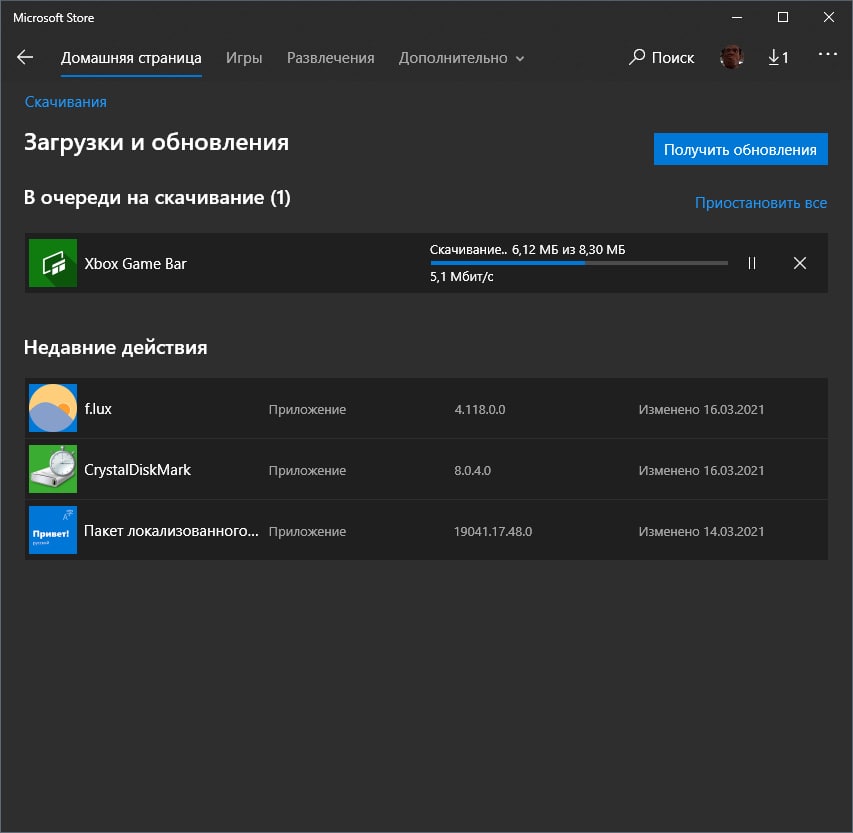Open downloads indicator showing 1
This screenshot has height=833, width=853.
click(778, 57)
